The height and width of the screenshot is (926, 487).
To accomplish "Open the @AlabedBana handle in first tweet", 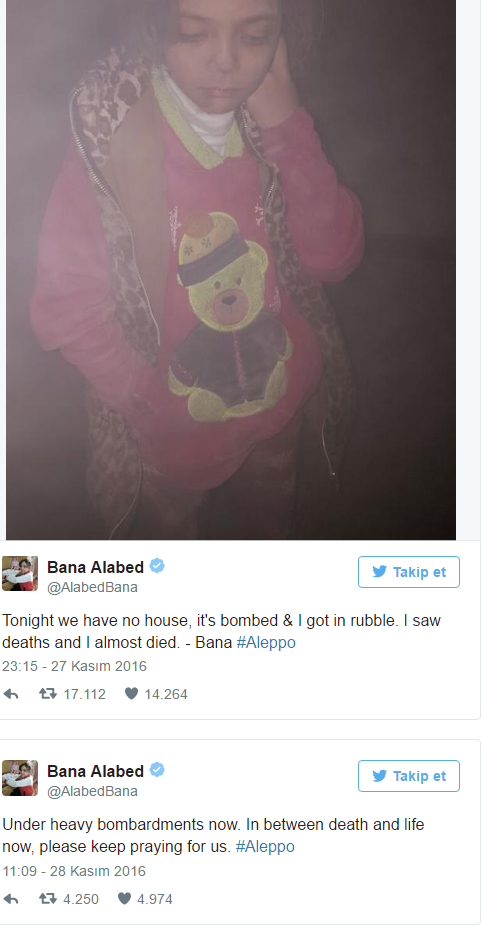I will [x=92, y=588].
